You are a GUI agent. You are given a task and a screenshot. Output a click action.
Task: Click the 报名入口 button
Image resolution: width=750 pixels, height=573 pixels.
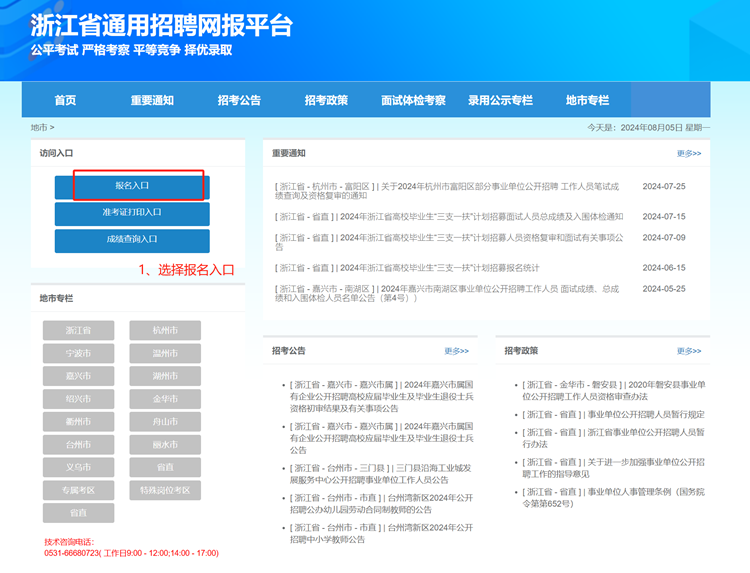(132, 186)
